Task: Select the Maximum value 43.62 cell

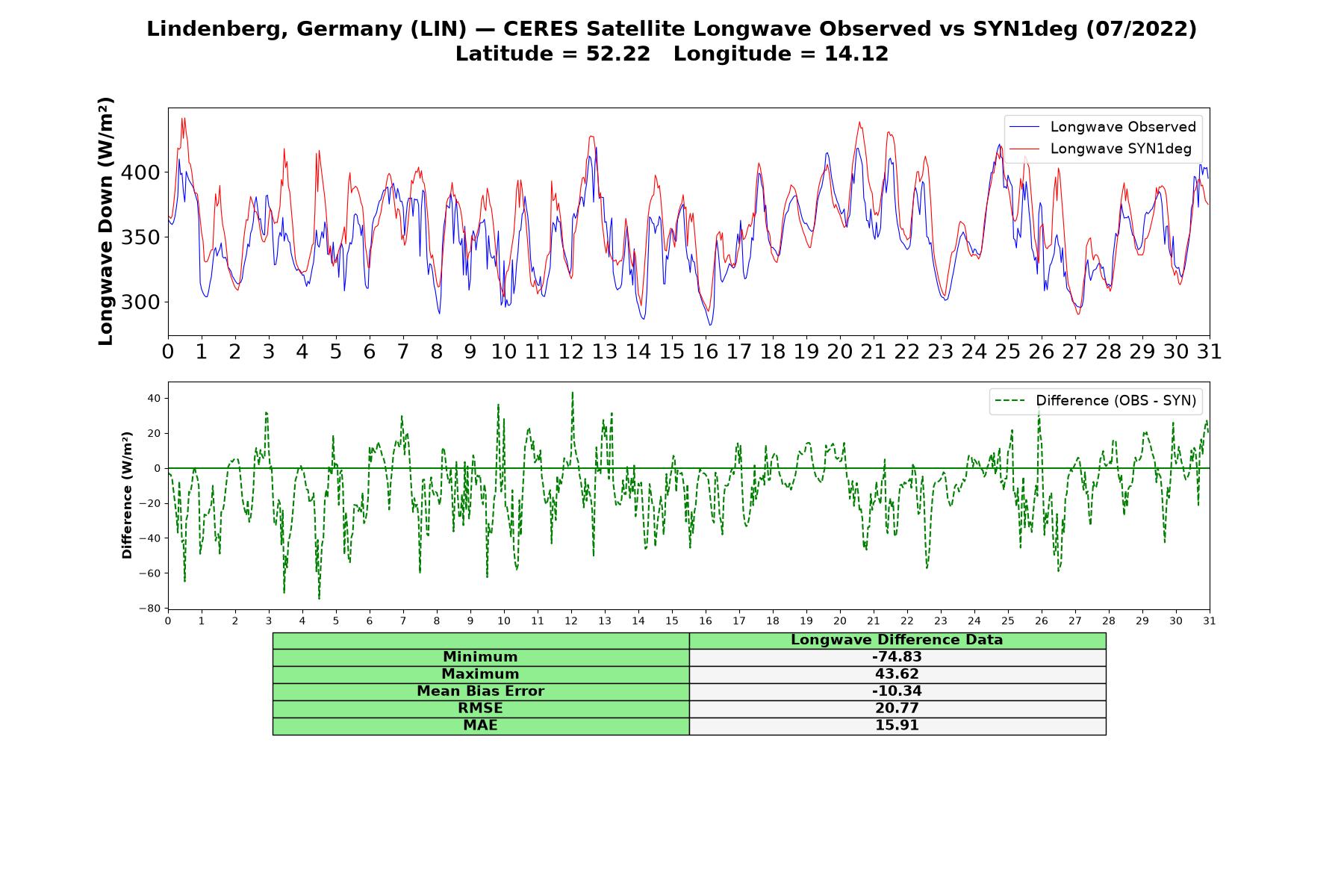Action: (x=897, y=674)
